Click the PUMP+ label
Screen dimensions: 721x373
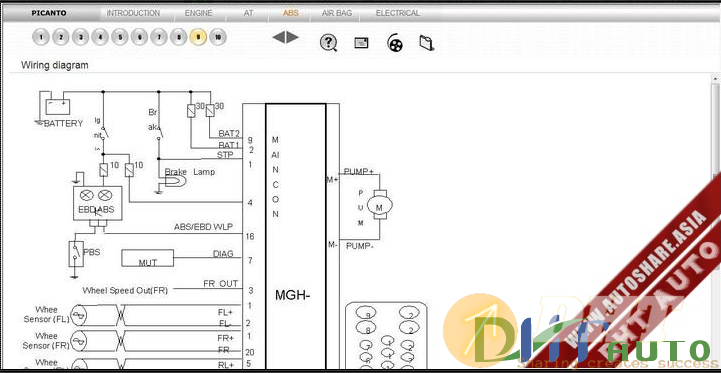359,172
